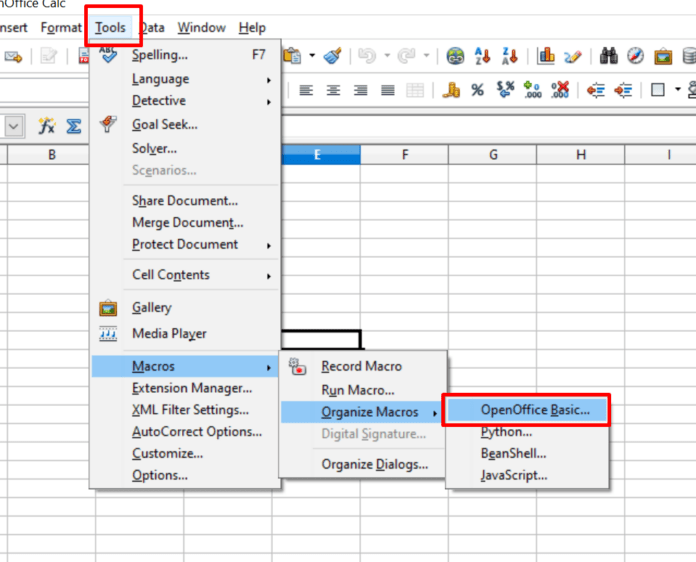Open Gallery toolbar icon
Screen dimensions: 696x562
[663, 57]
